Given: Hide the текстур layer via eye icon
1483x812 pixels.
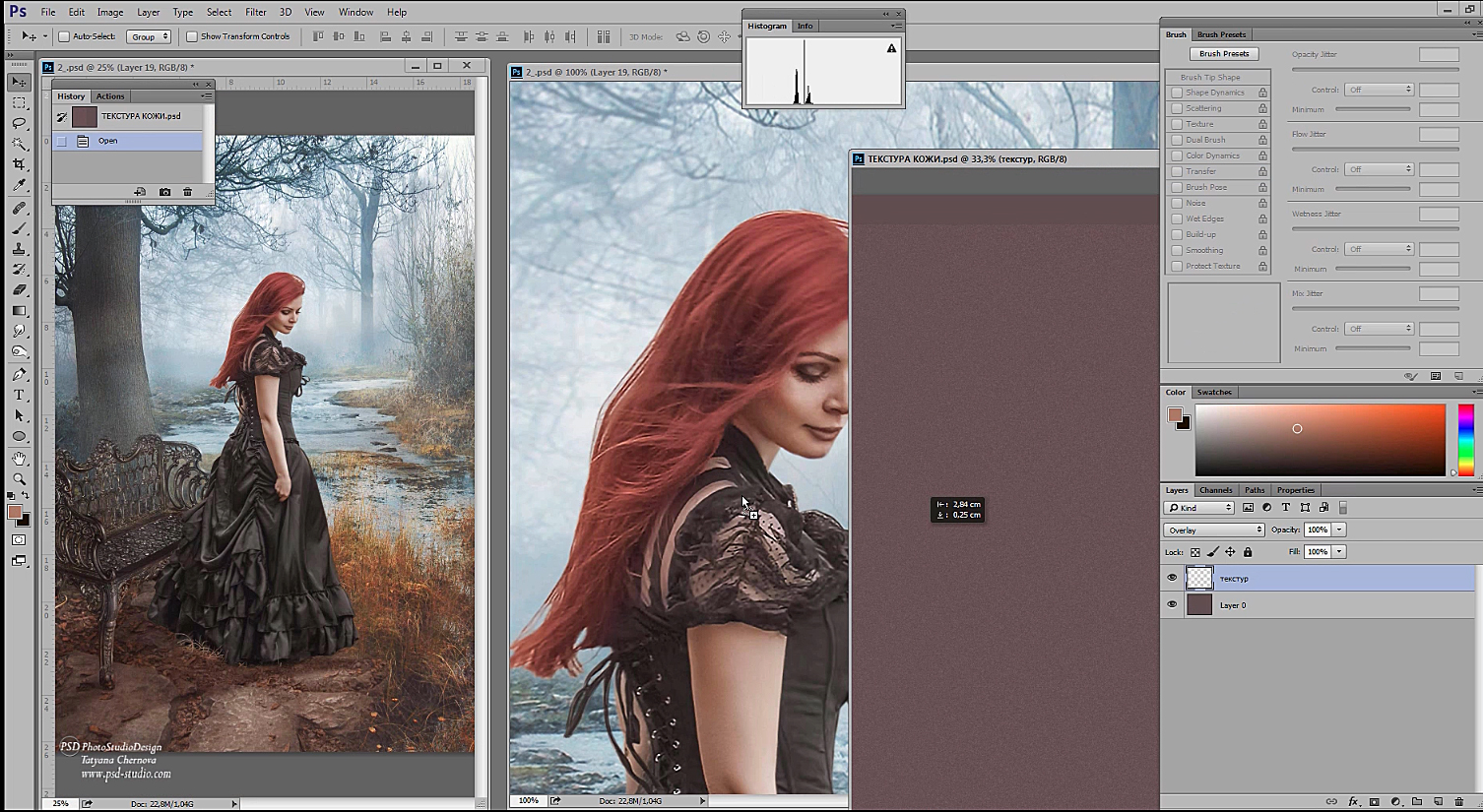Looking at the screenshot, I should pos(1172,578).
